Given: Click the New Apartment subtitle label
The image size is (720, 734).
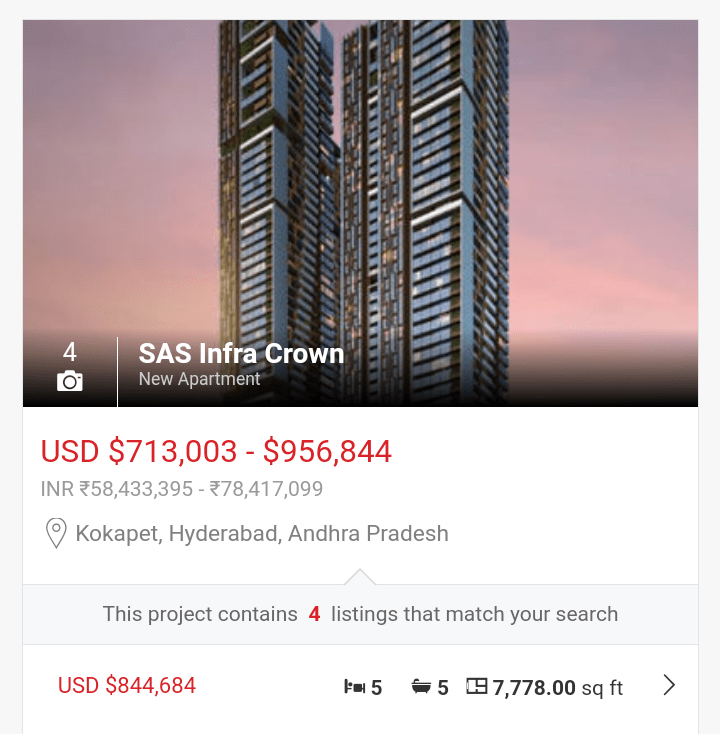Looking at the screenshot, I should (199, 379).
